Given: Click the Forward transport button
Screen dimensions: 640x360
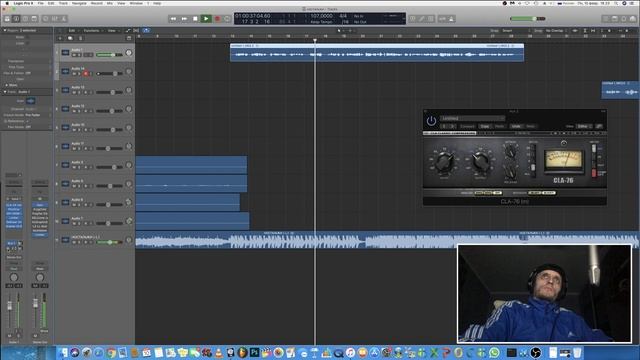Looking at the screenshot, I should click(x=184, y=18).
